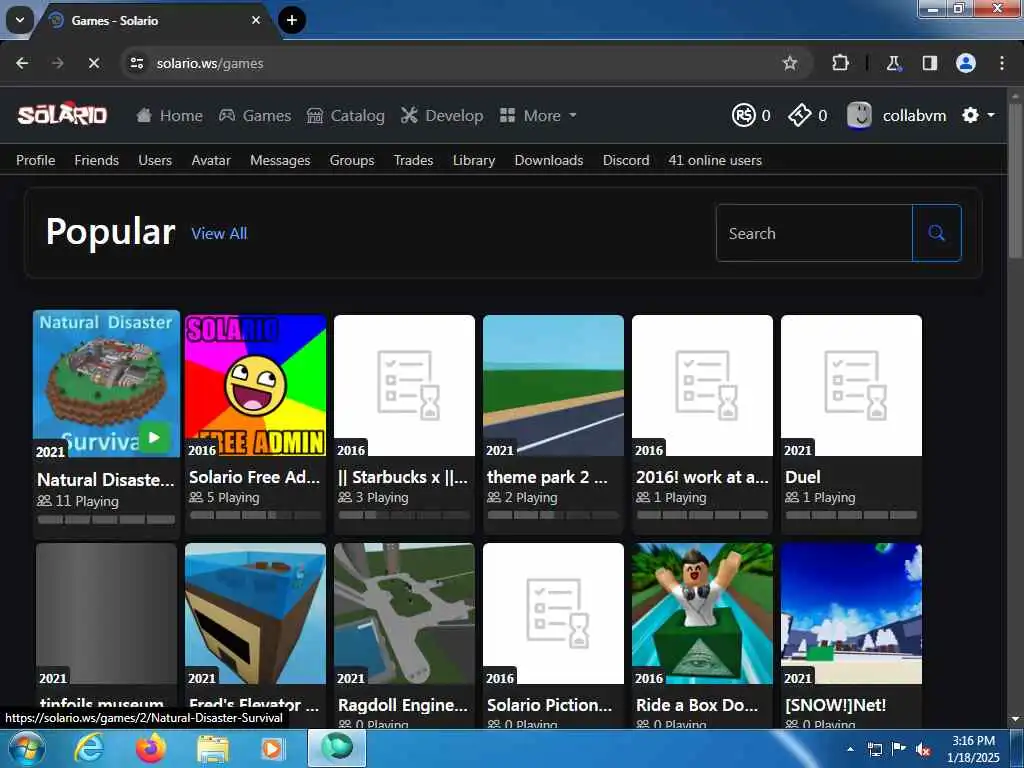Screen dimensions: 1024x768
Task: Open the Solario Free Admin thumbnail
Action: click(x=255, y=385)
